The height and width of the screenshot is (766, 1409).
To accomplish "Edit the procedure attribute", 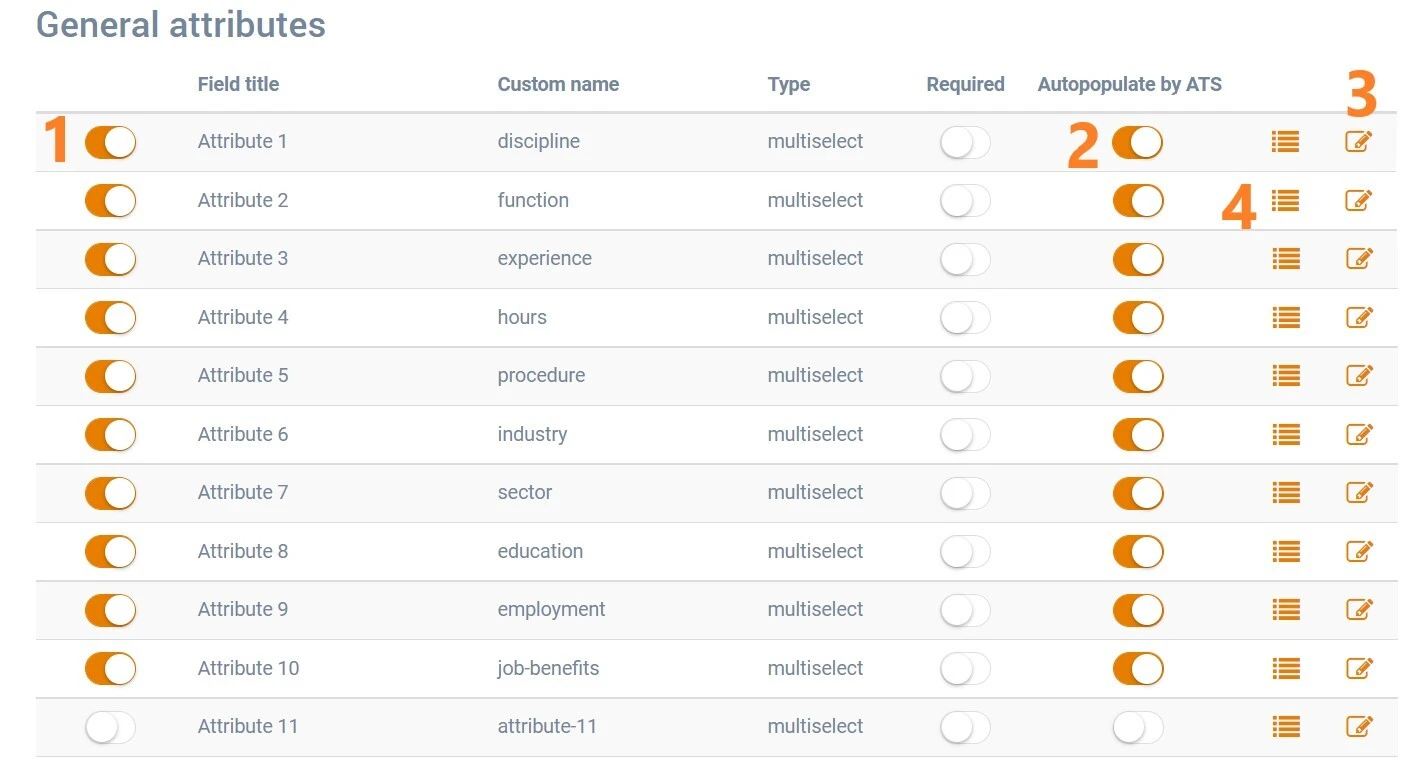I will 1358,376.
